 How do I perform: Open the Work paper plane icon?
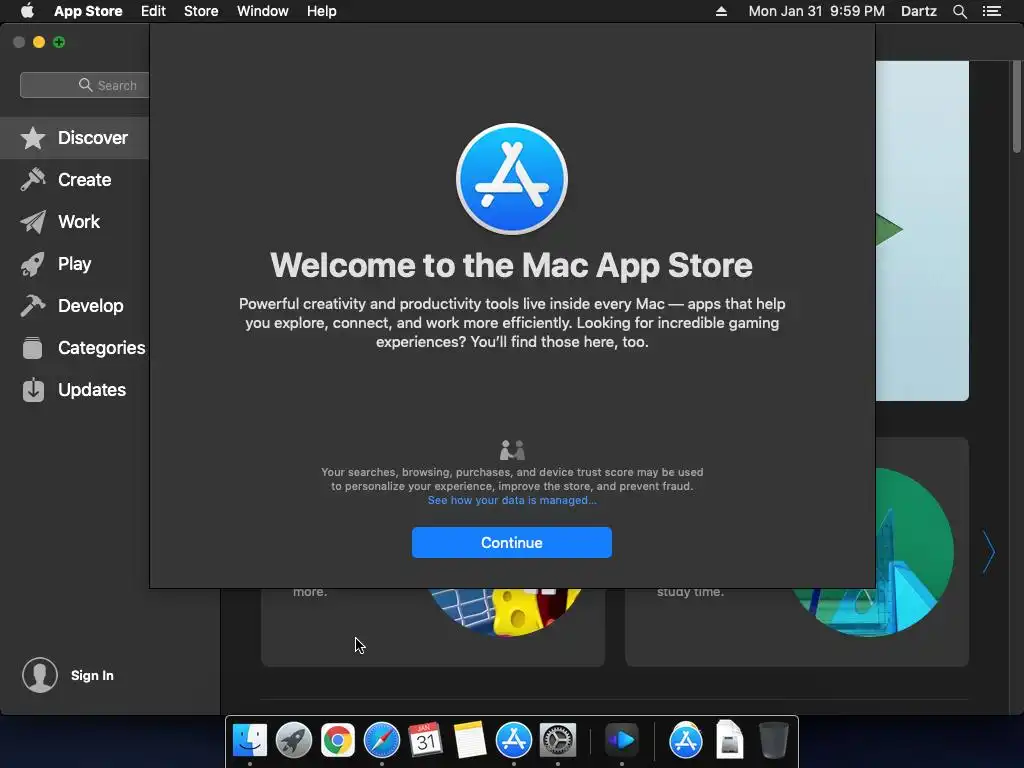[x=33, y=221]
